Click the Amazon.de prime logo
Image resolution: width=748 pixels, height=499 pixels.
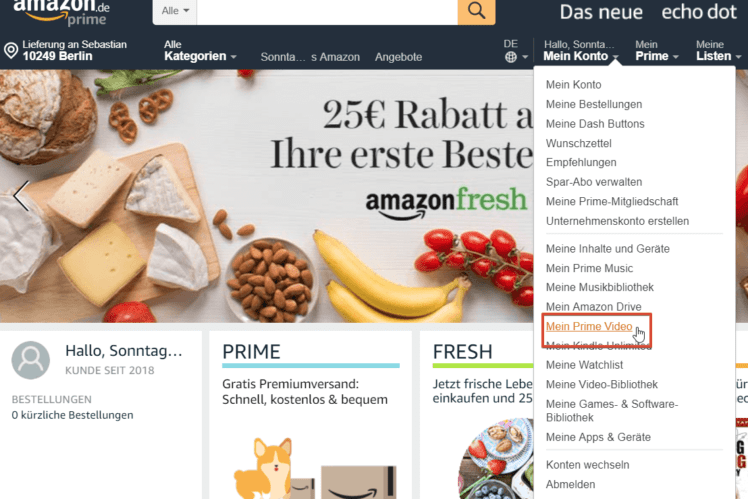click(x=62, y=13)
